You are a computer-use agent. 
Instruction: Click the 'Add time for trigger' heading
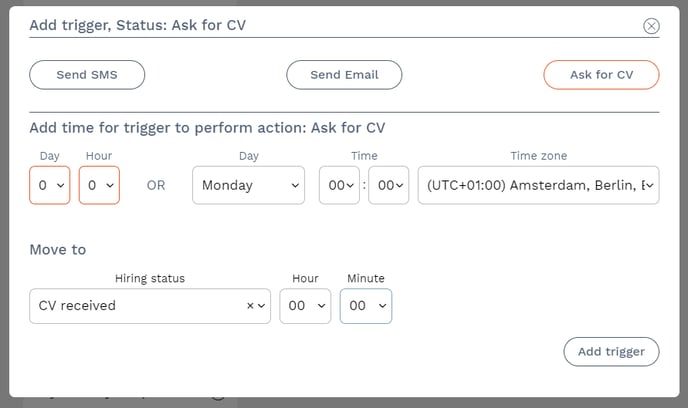pyautogui.click(x=207, y=128)
